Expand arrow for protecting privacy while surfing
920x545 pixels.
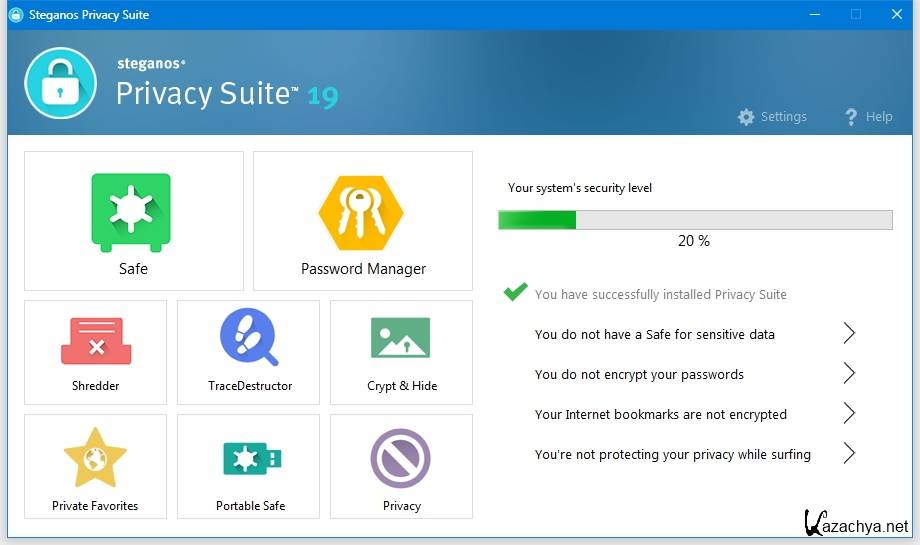pyautogui.click(x=849, y=454)
